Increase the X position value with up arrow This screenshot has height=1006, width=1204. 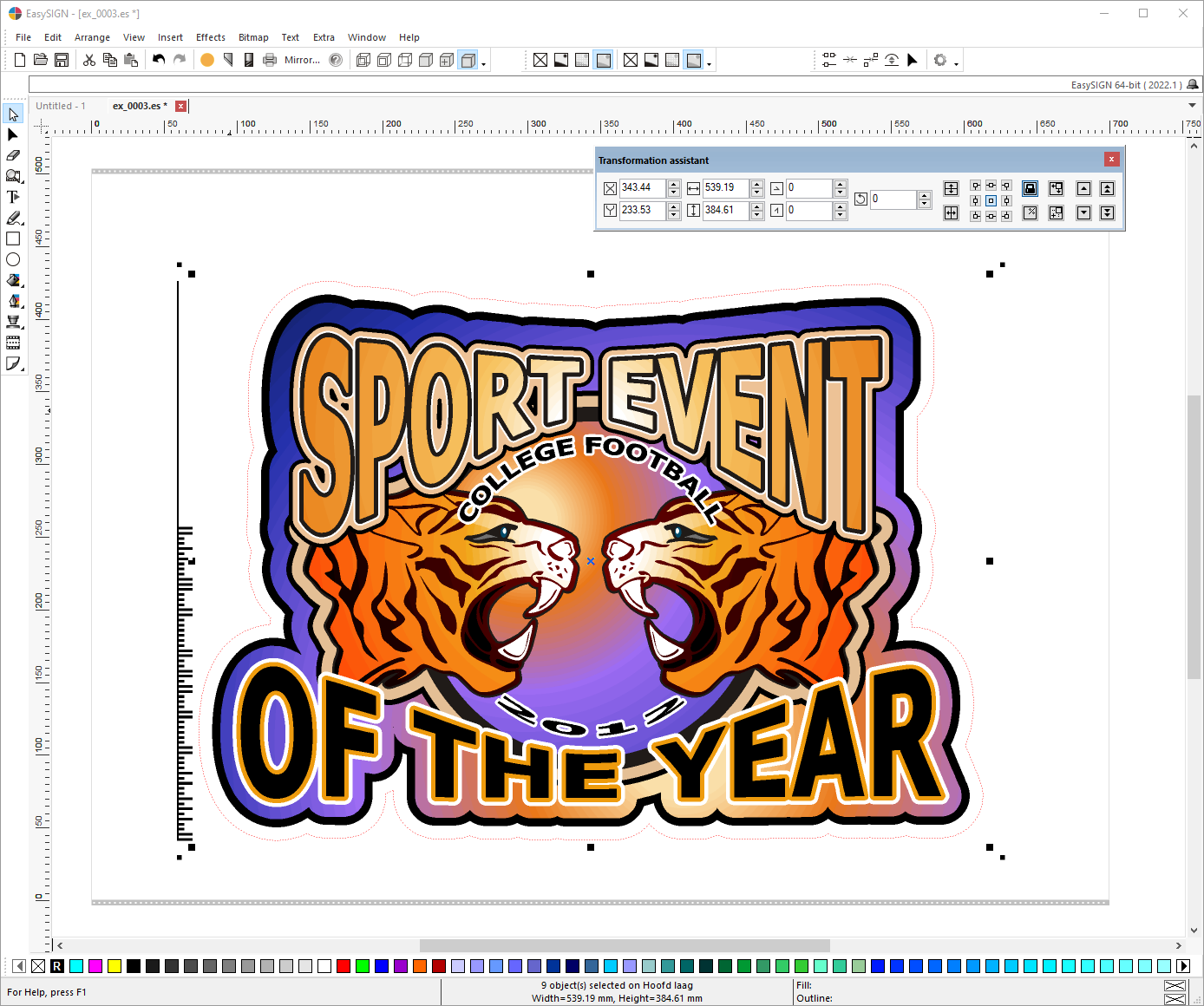pos(673,184)
